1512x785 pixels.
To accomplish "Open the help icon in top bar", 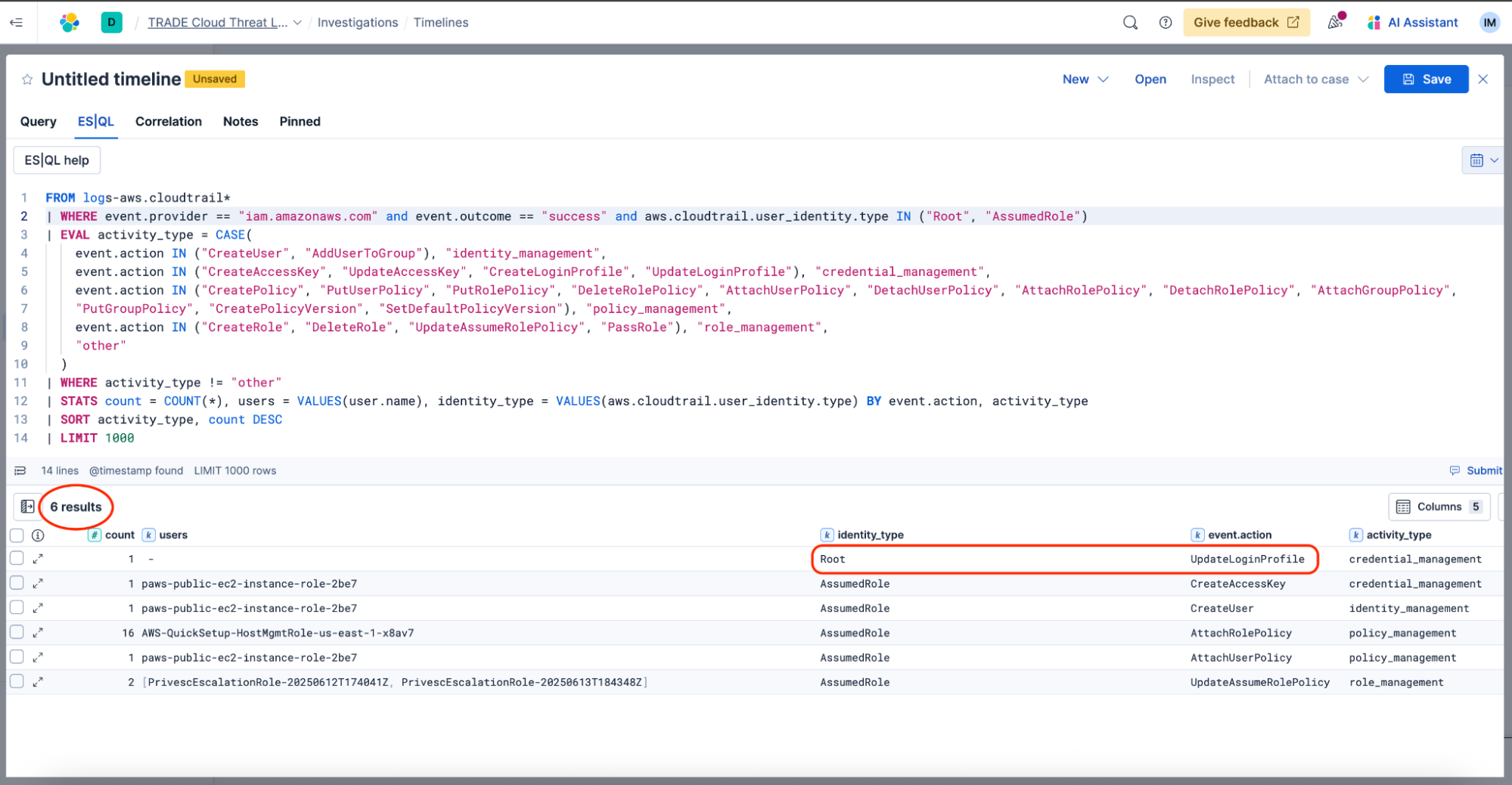I will click(1166, 23).
